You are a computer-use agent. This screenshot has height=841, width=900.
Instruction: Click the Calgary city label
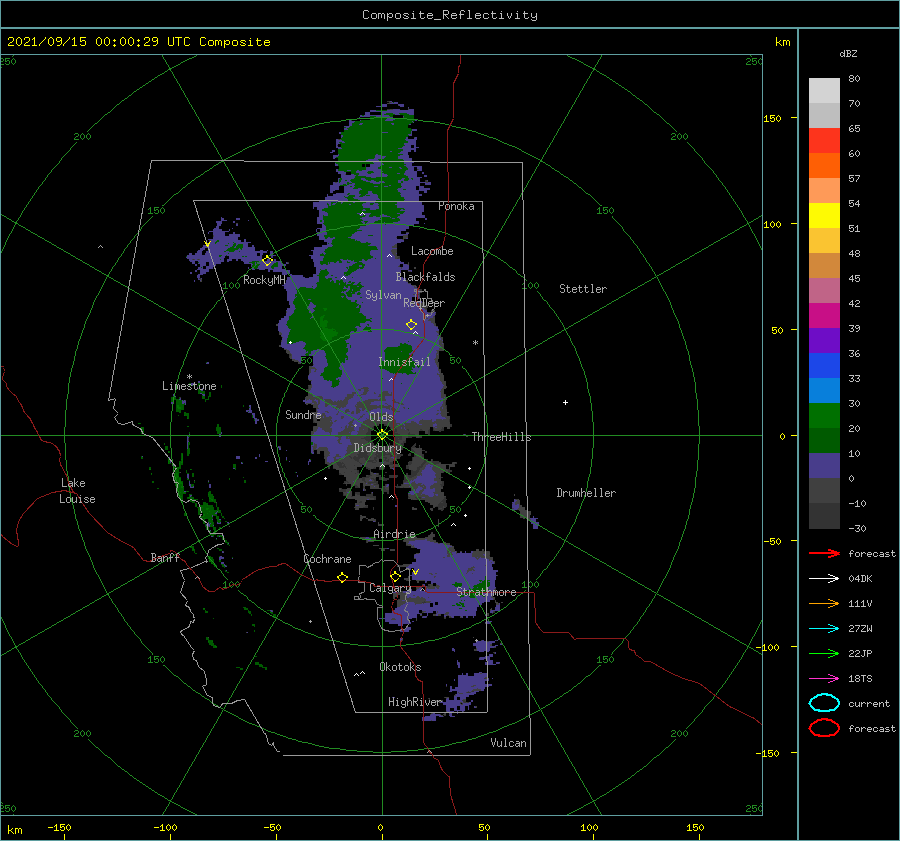click(390, 588)
